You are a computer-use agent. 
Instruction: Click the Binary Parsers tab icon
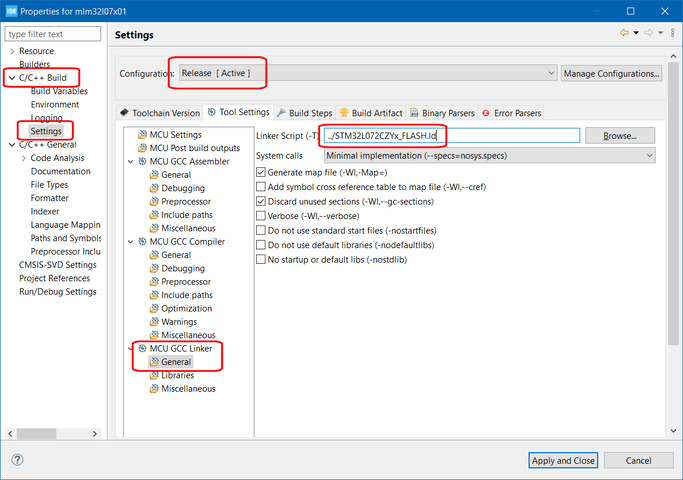point(414,113)
